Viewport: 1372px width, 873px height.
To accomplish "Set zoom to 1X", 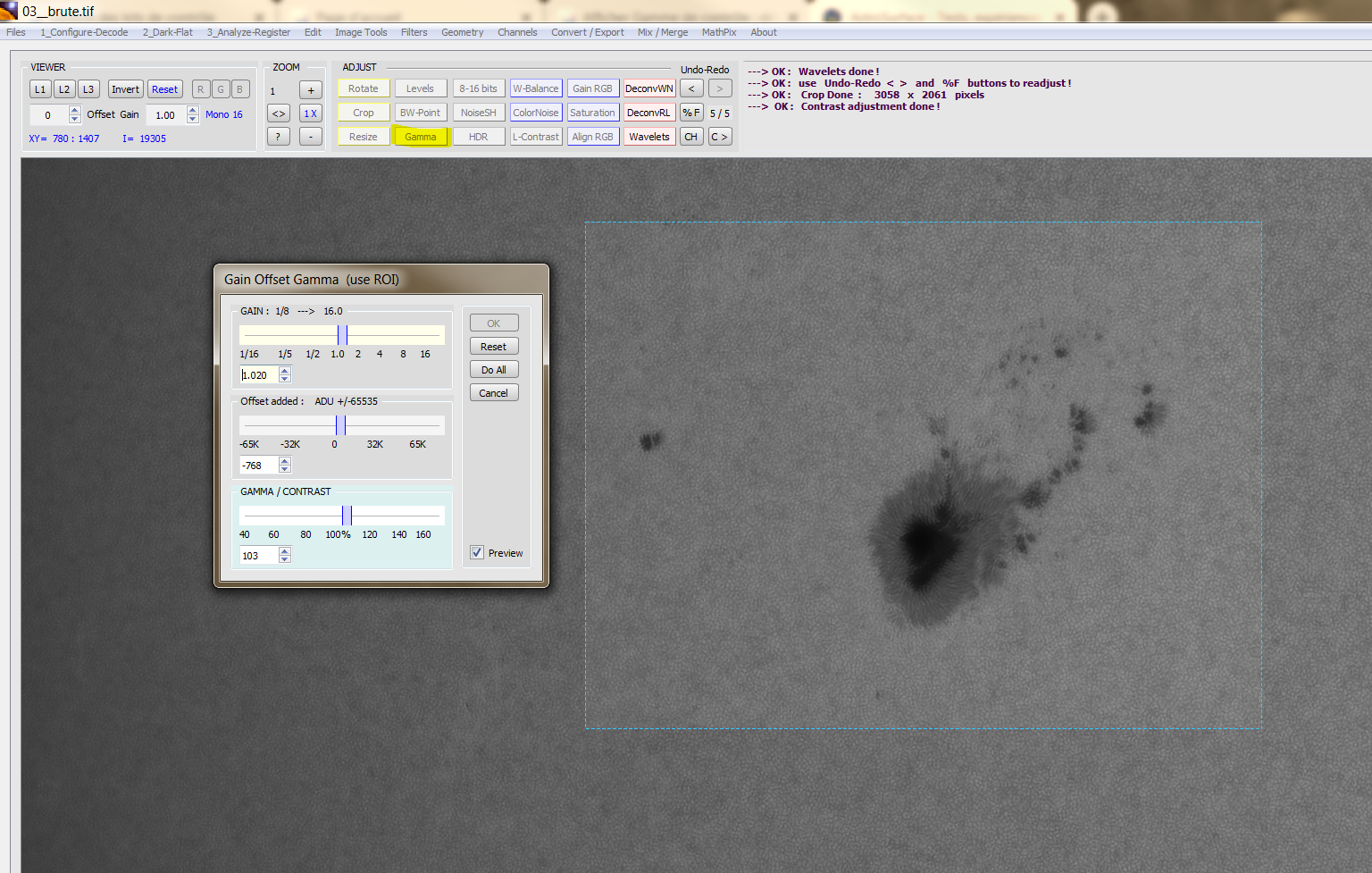I will click(311, 113).
